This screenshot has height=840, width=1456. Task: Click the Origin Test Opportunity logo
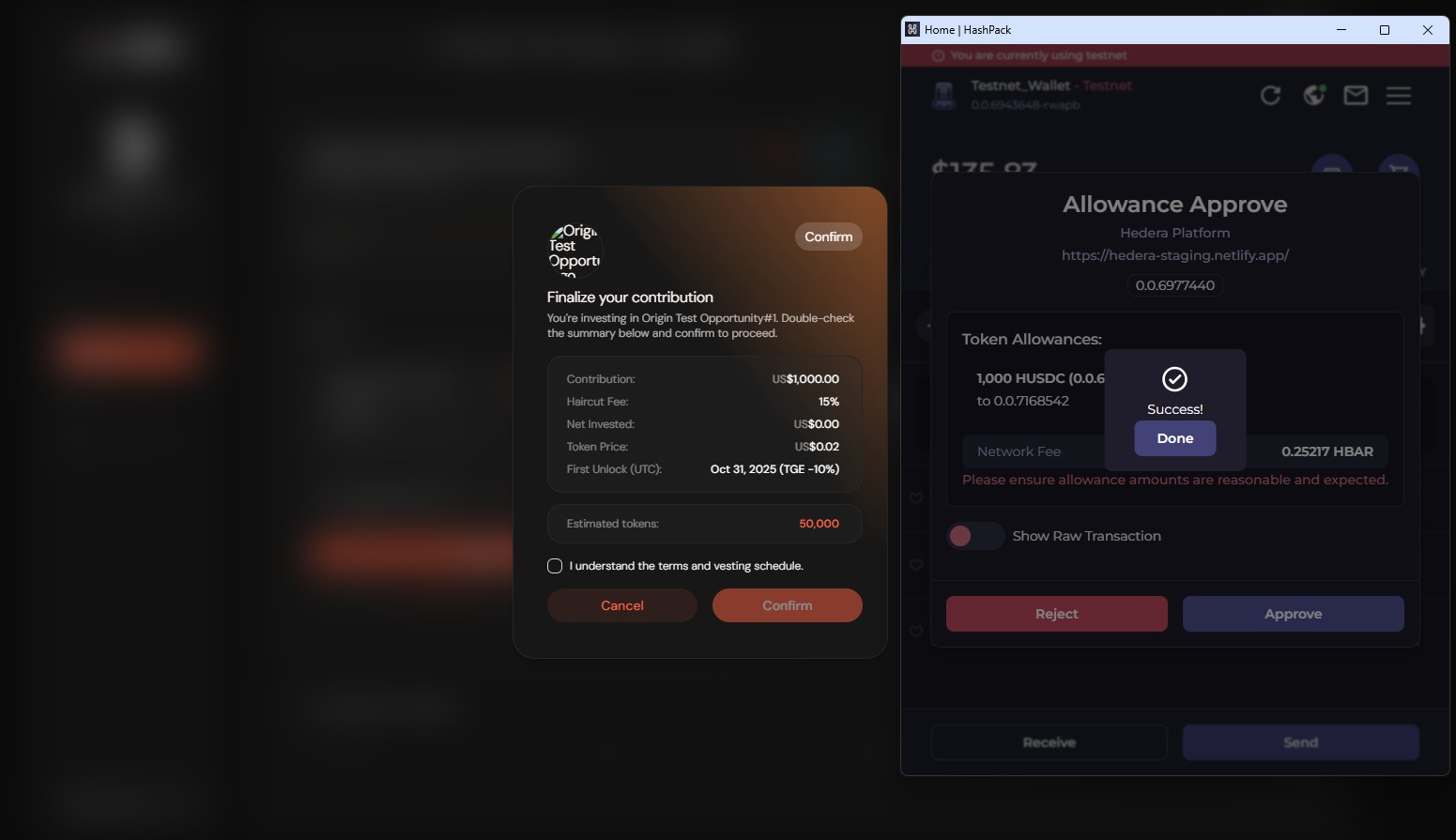(575, 249)
